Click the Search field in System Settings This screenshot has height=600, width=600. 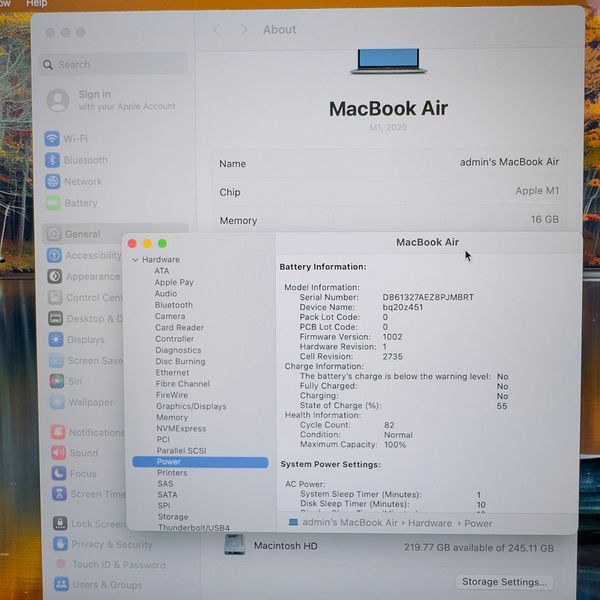point(114,64)
